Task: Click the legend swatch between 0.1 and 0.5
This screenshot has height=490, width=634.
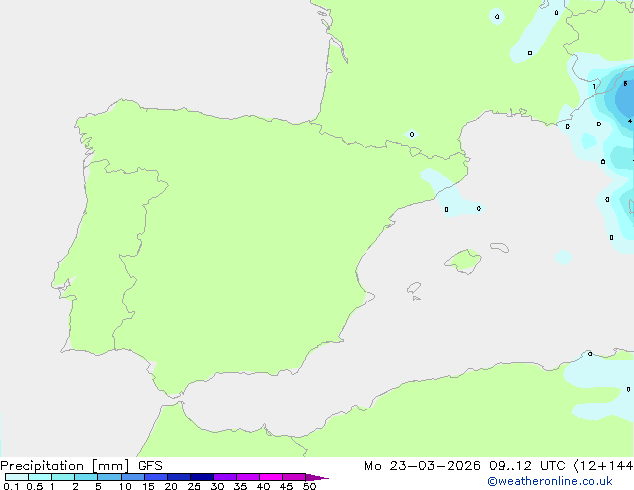Action: coord(17,477)
